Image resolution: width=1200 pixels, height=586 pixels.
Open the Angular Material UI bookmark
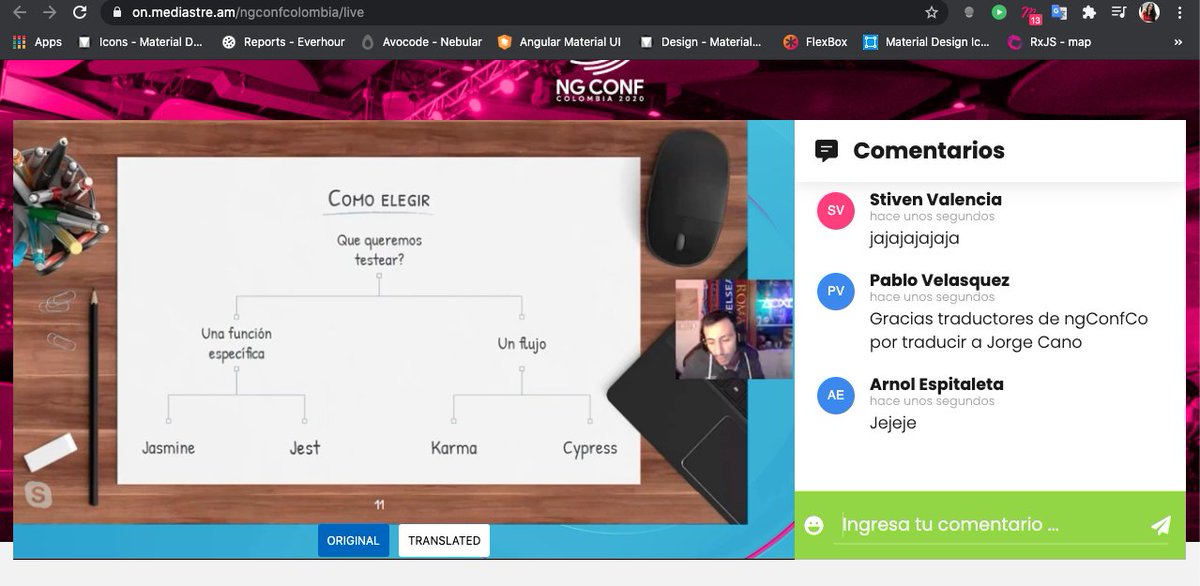tap(560, 42)
